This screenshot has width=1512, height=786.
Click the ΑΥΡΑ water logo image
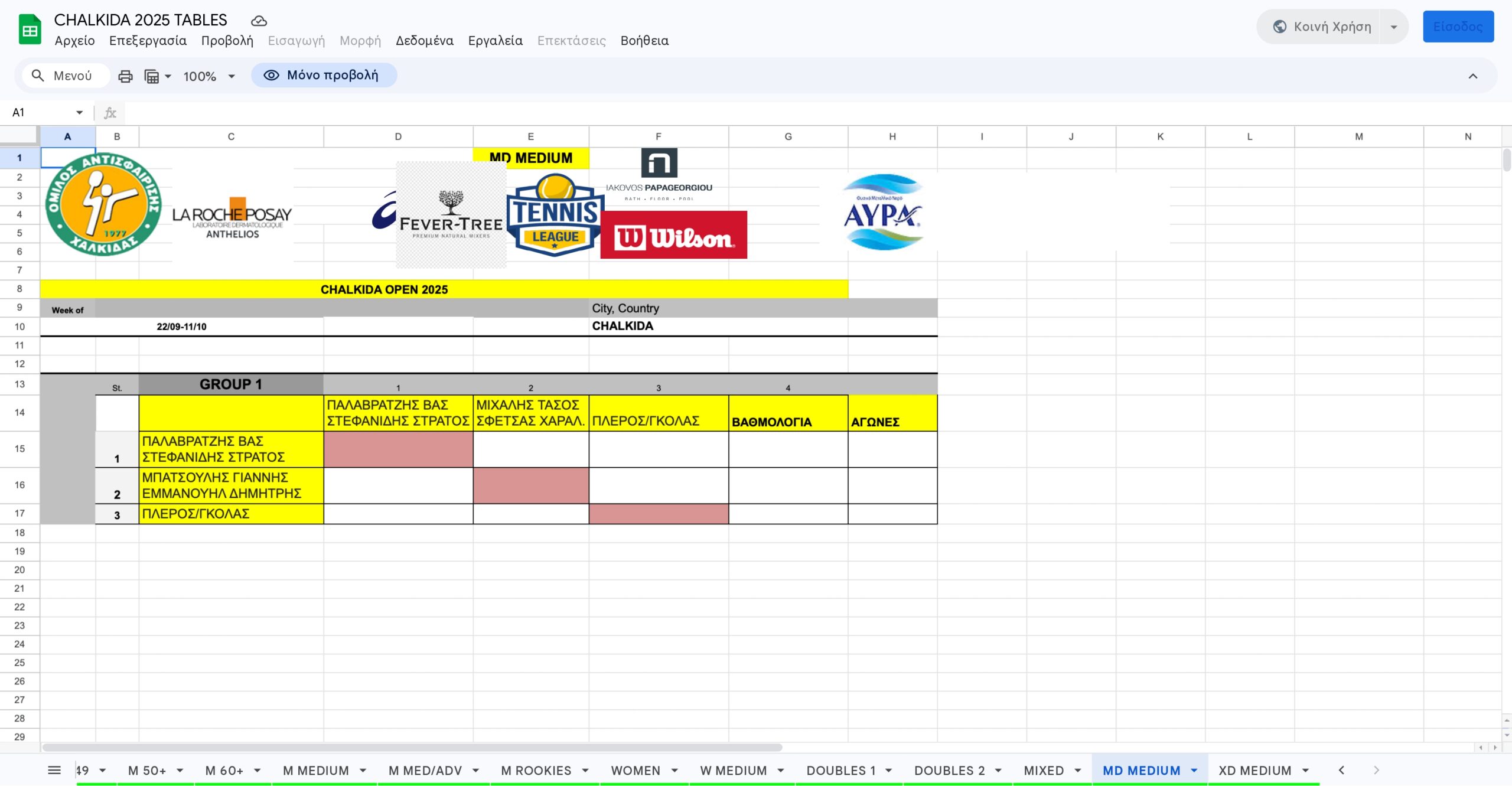click(882, 212)
